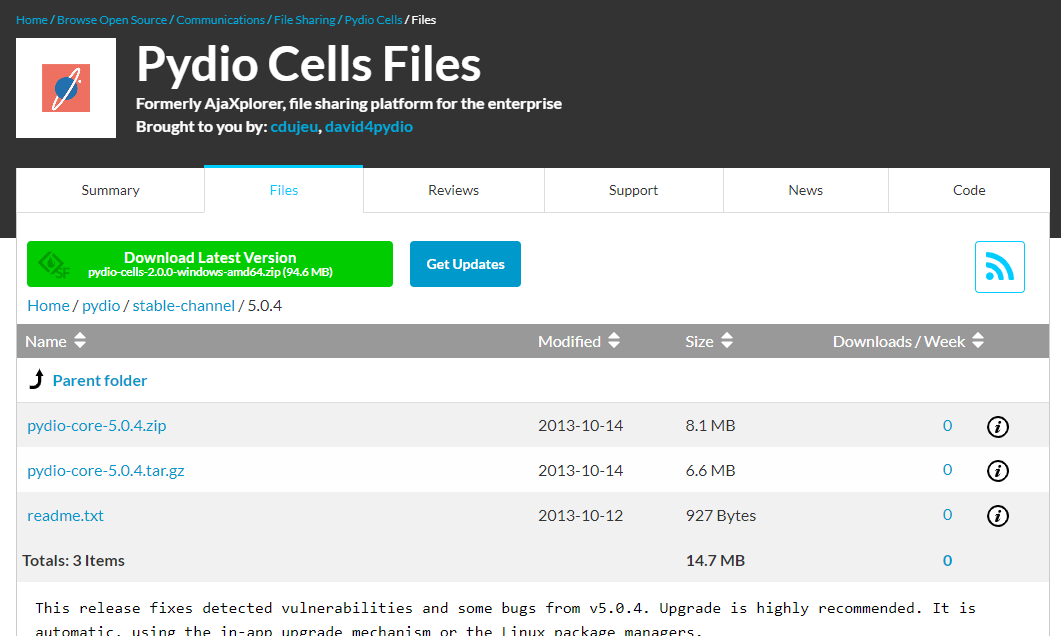Open the stable-channel folder link
The height and width of the screenshot is (636, 1061).
[183, 306]
